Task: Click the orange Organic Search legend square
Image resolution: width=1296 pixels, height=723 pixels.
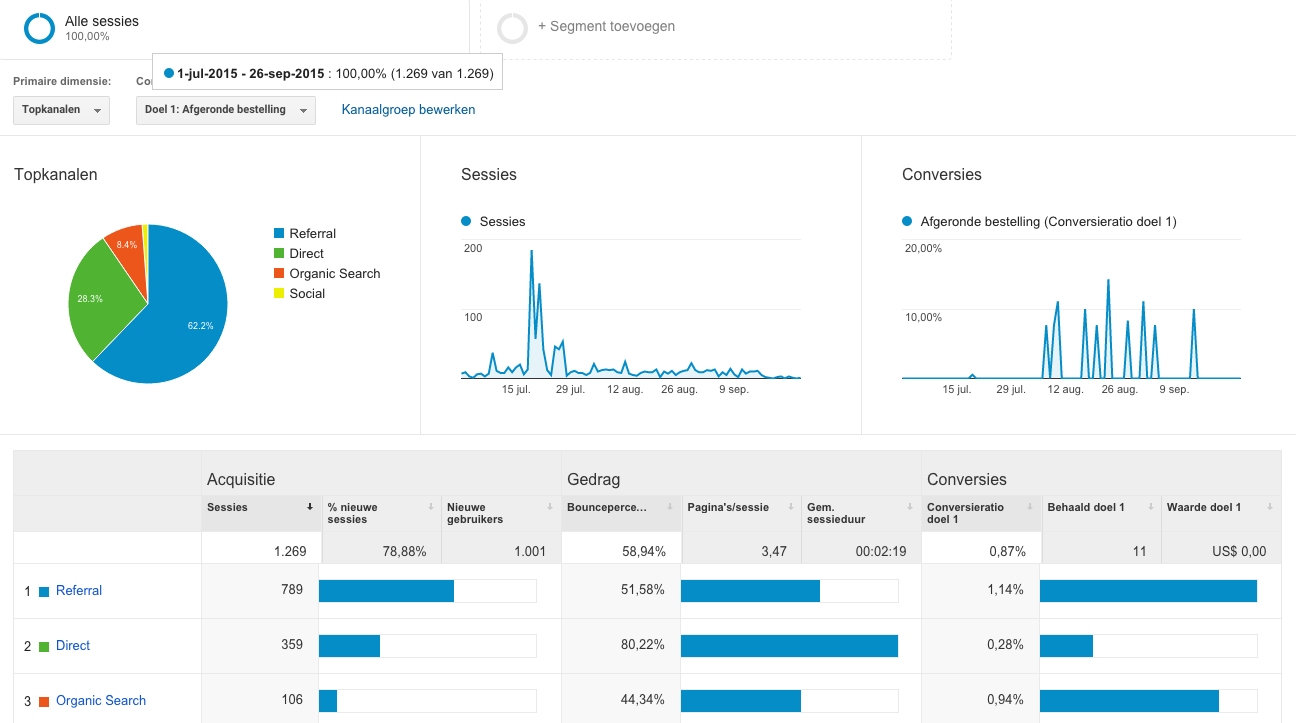Action: pyautogui.click(x=279, y=273)
